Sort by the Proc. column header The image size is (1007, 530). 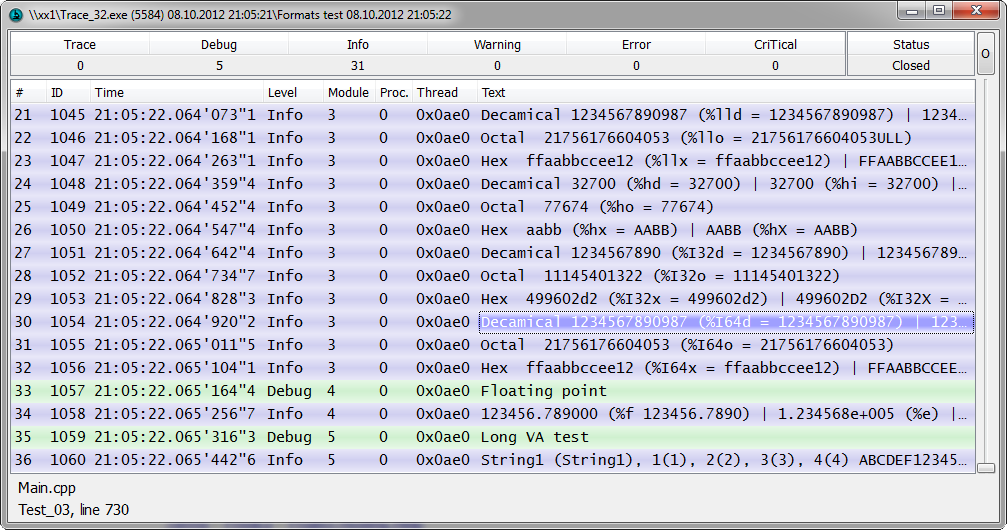point(394,93)
